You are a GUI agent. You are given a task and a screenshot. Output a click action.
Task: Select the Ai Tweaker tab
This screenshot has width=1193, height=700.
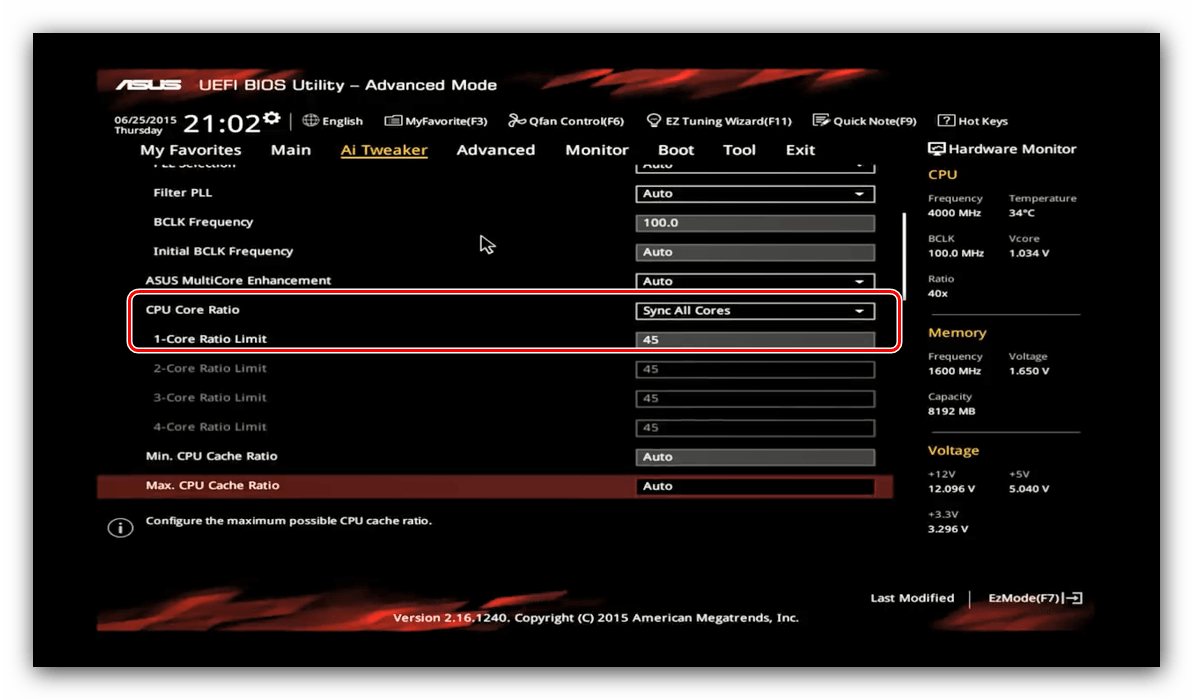point(383,150)
